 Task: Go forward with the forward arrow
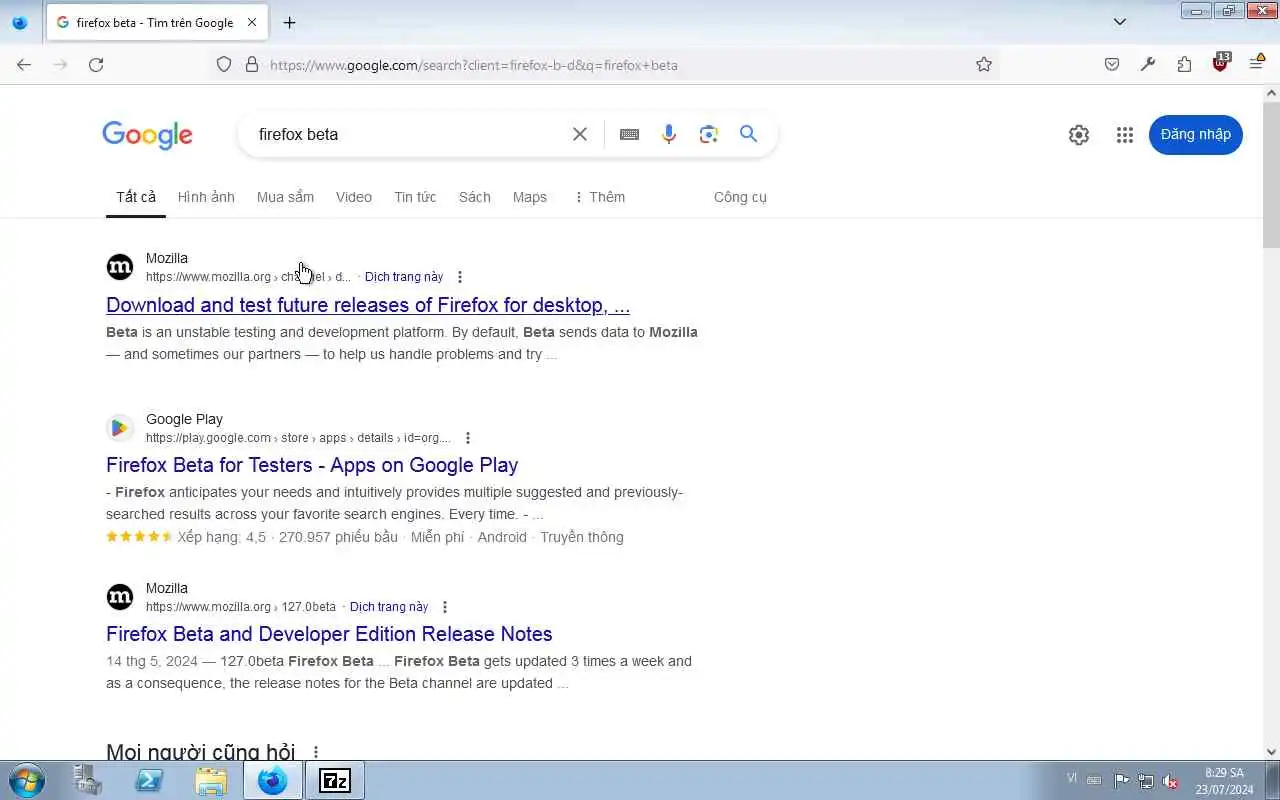pyautogui.click(x=60, y=65)
